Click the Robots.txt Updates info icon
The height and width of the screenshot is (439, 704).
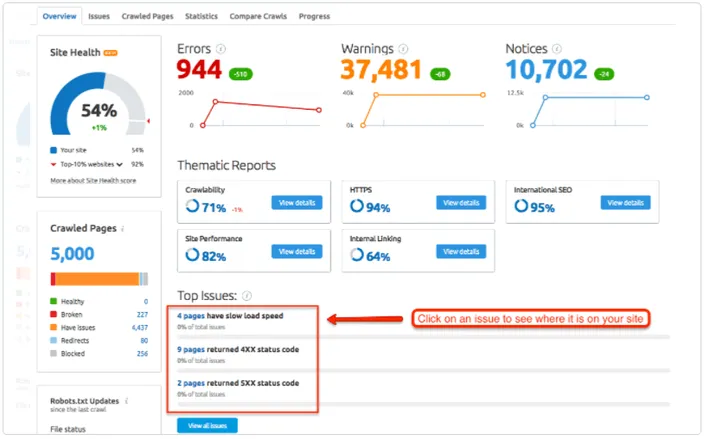click(126, 400)
